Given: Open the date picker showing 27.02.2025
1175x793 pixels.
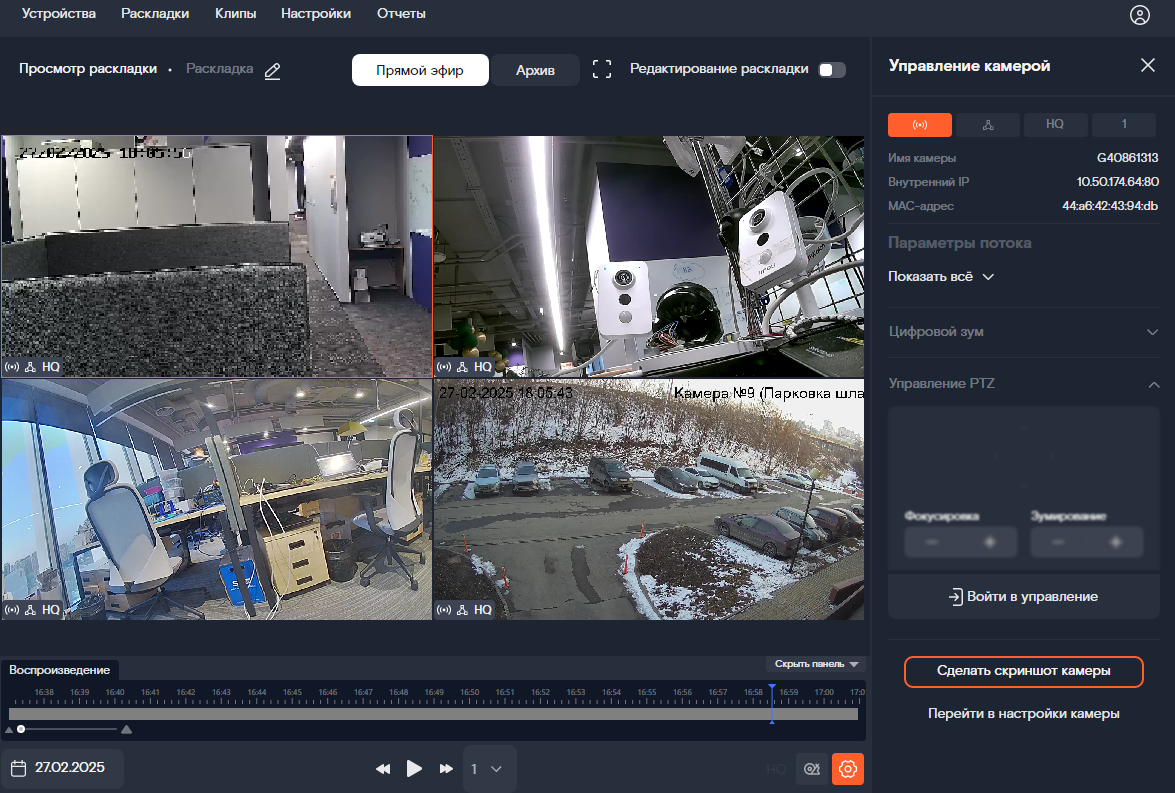Looking at the screenshot, I should 61,768.
